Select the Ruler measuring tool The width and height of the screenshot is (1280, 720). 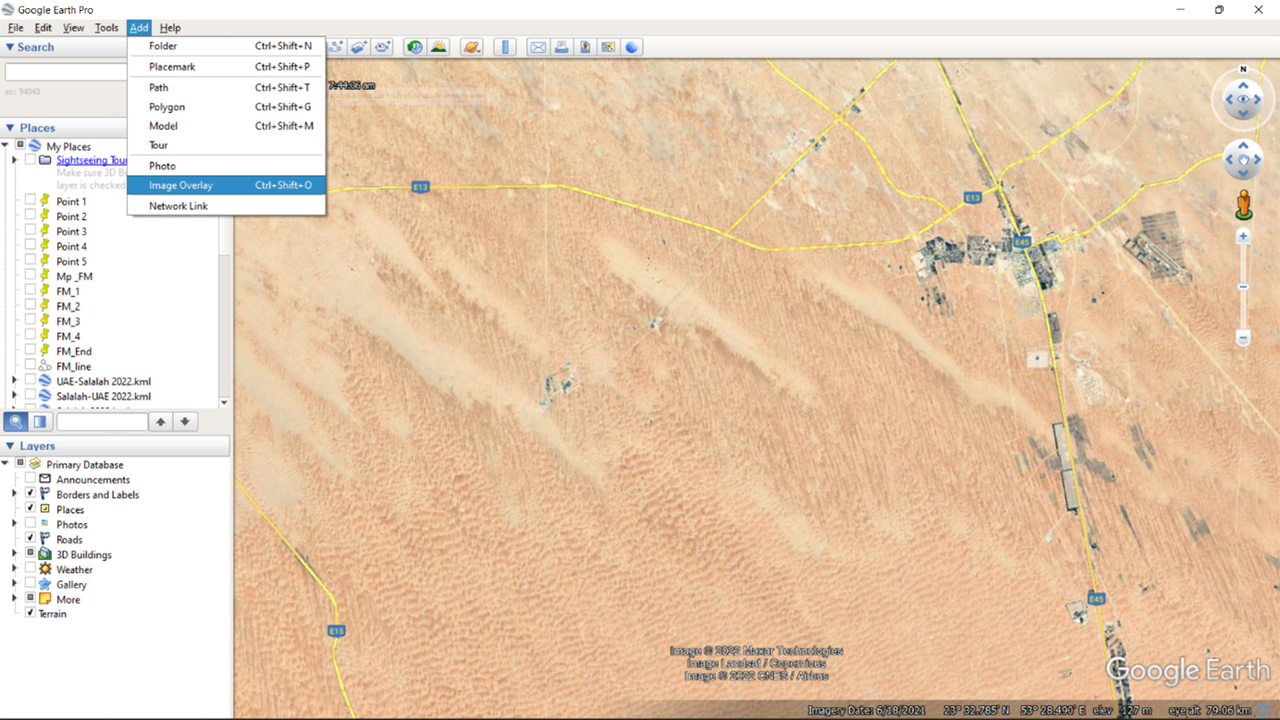(505, 47)
